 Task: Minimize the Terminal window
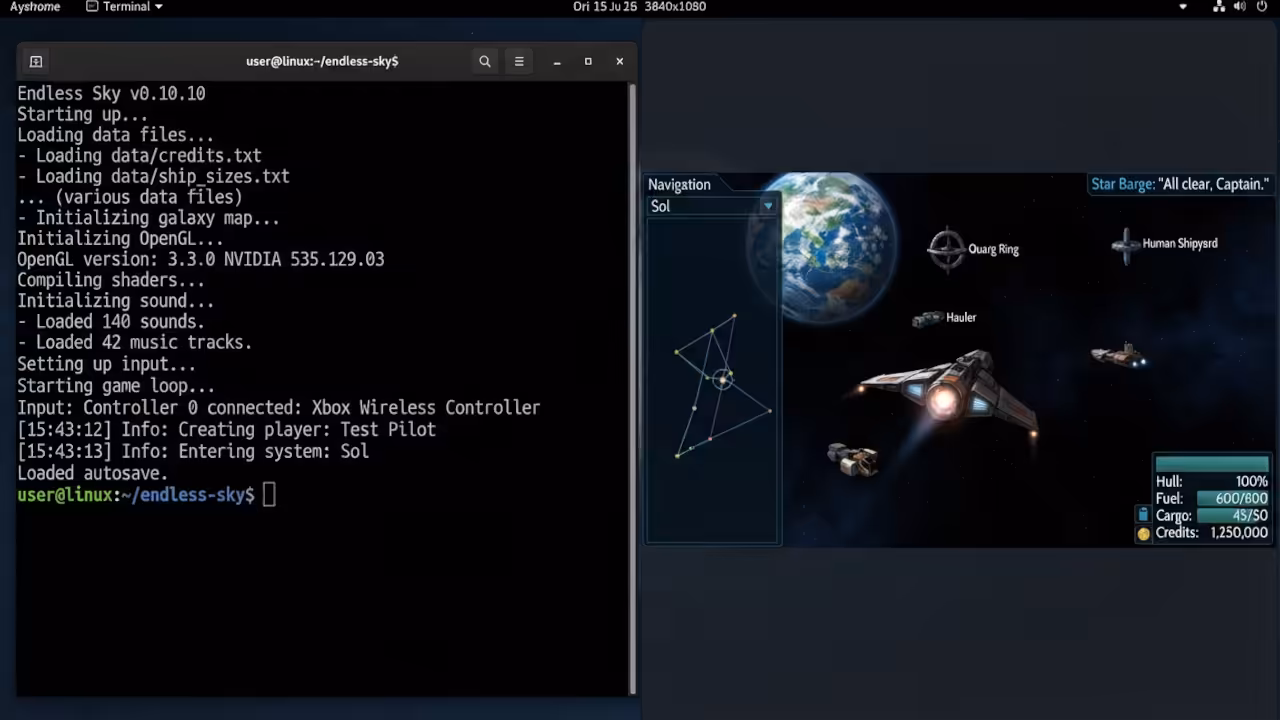(x=557, y=62)
